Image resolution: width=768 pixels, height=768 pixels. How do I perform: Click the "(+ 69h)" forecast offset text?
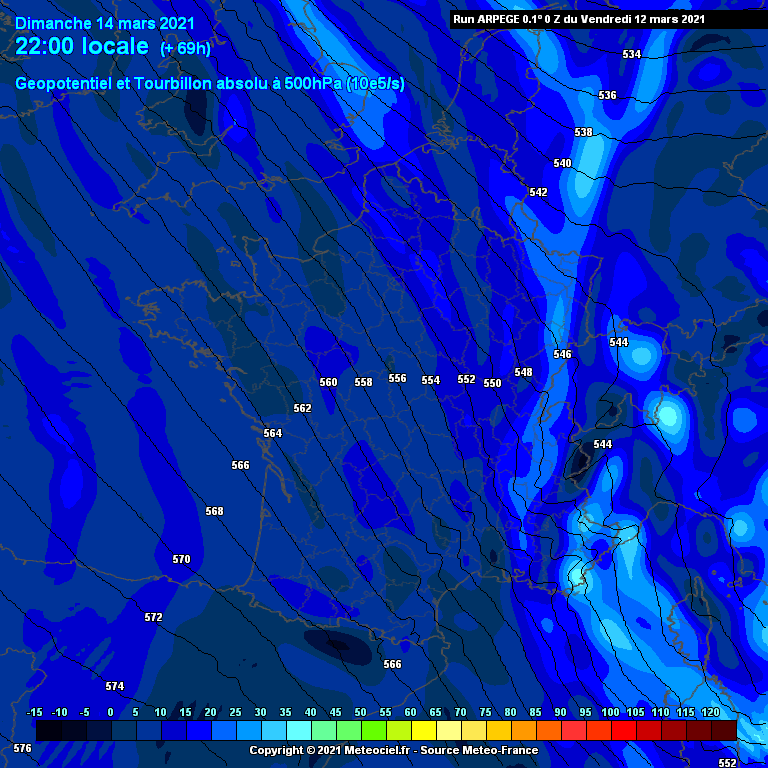[185, 48]
